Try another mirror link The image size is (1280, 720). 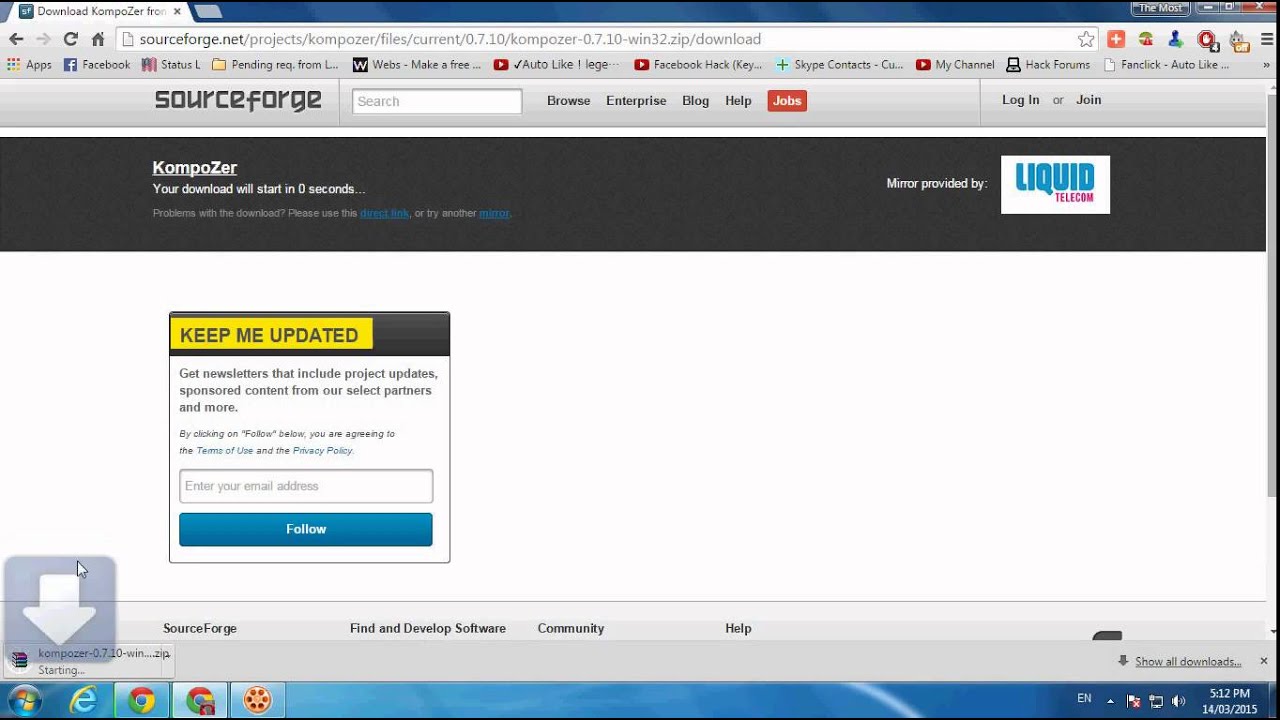pos(494,213)
